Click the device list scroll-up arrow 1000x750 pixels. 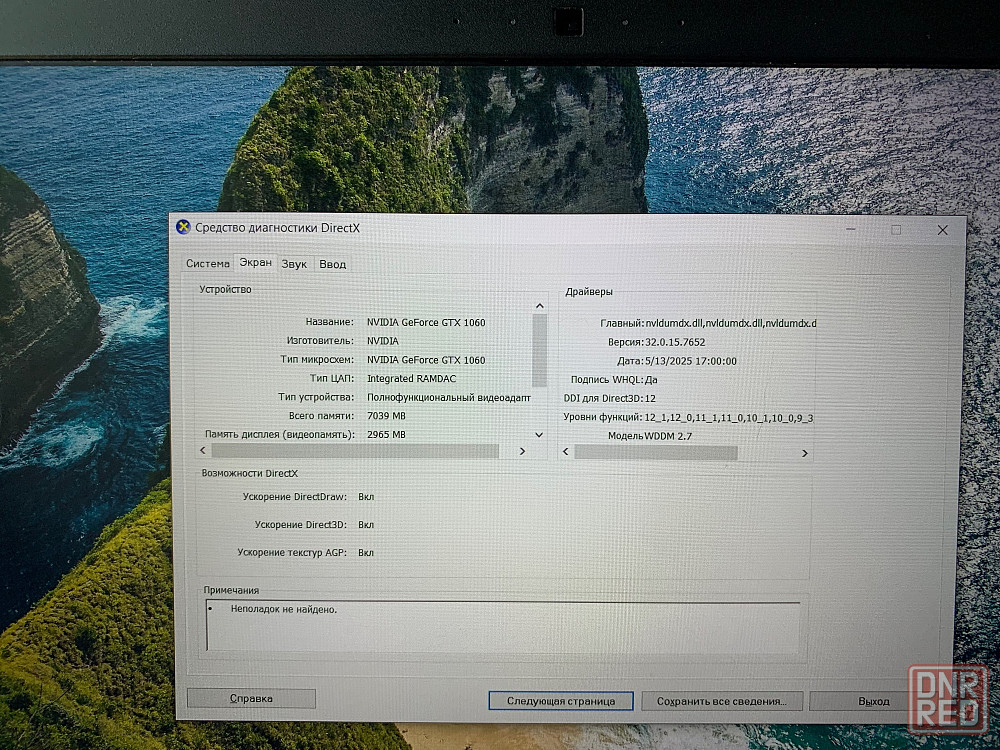click(540, 306)
